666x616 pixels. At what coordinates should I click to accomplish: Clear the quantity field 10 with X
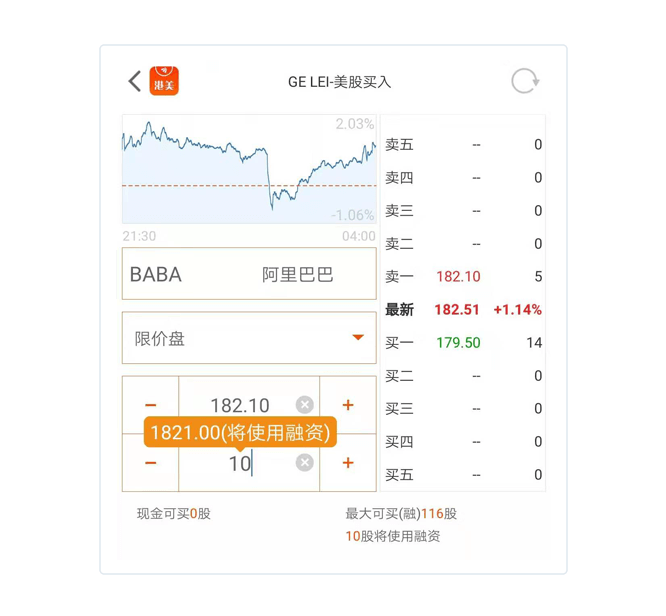click(x=305, y=463)
